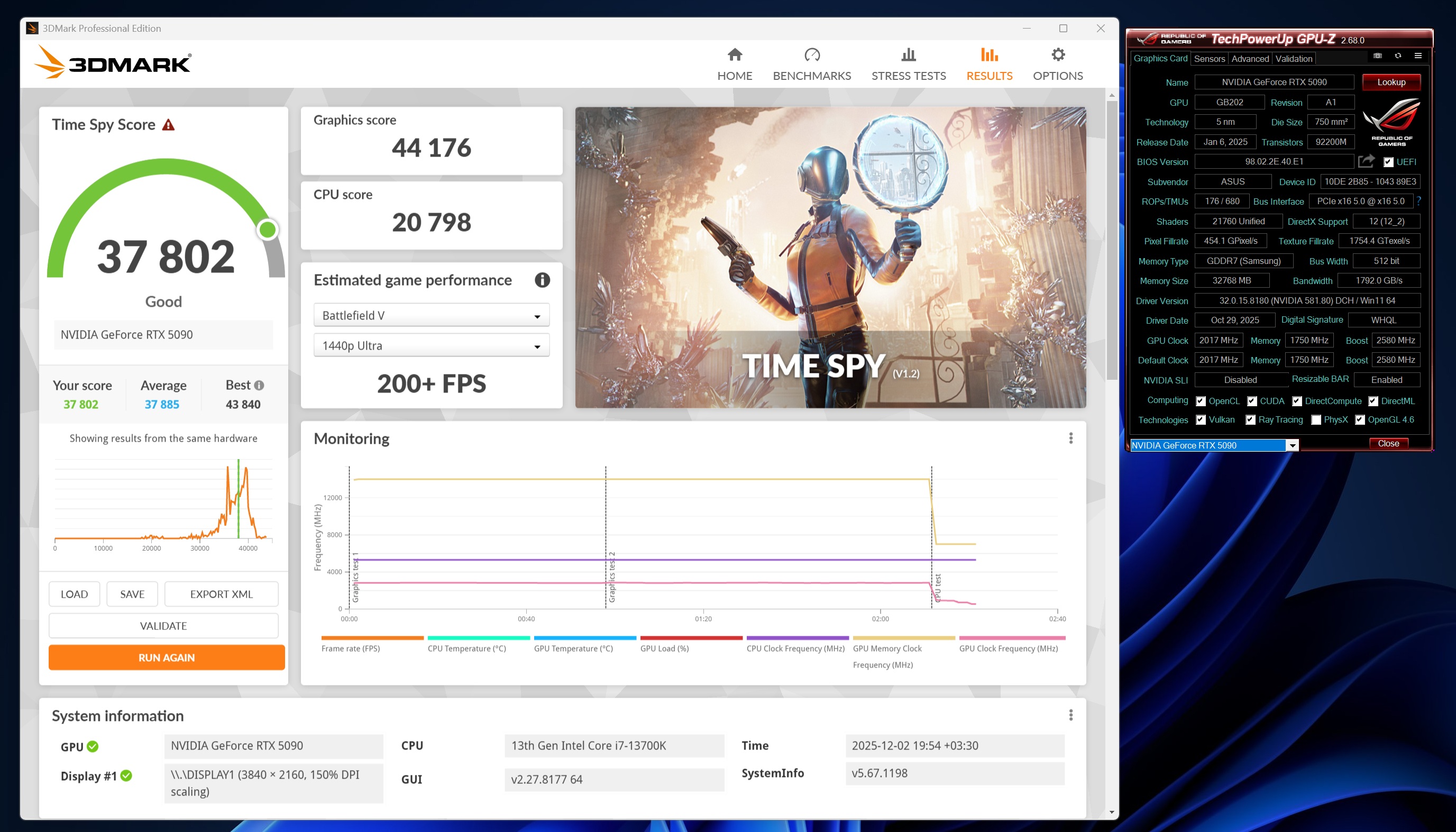Click the Time Spy score warning icon
This screenshot has width=1456, height=832.
click(x=168, y=125)
